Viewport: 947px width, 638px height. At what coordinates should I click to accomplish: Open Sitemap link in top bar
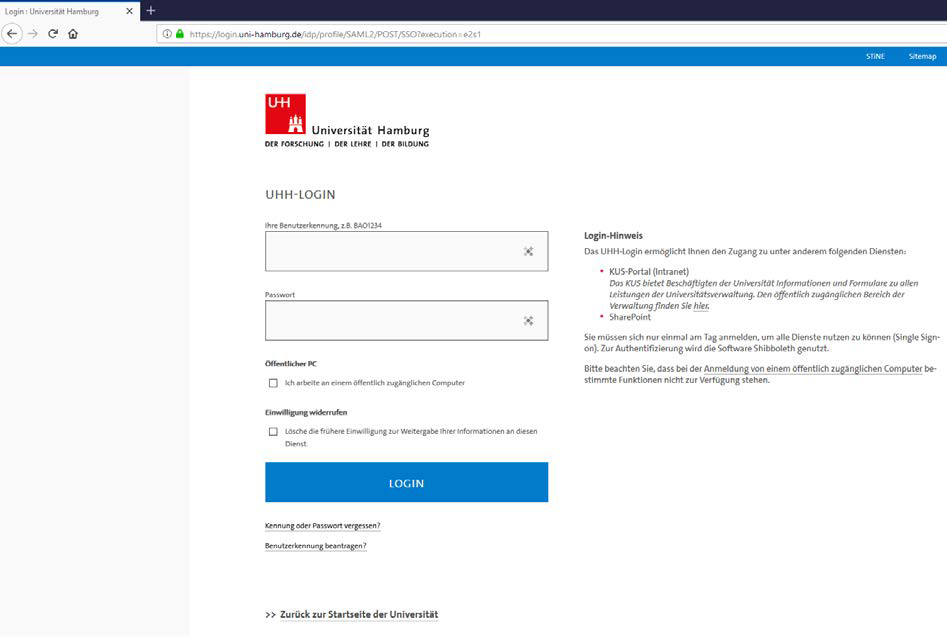(x=922, y=56)
